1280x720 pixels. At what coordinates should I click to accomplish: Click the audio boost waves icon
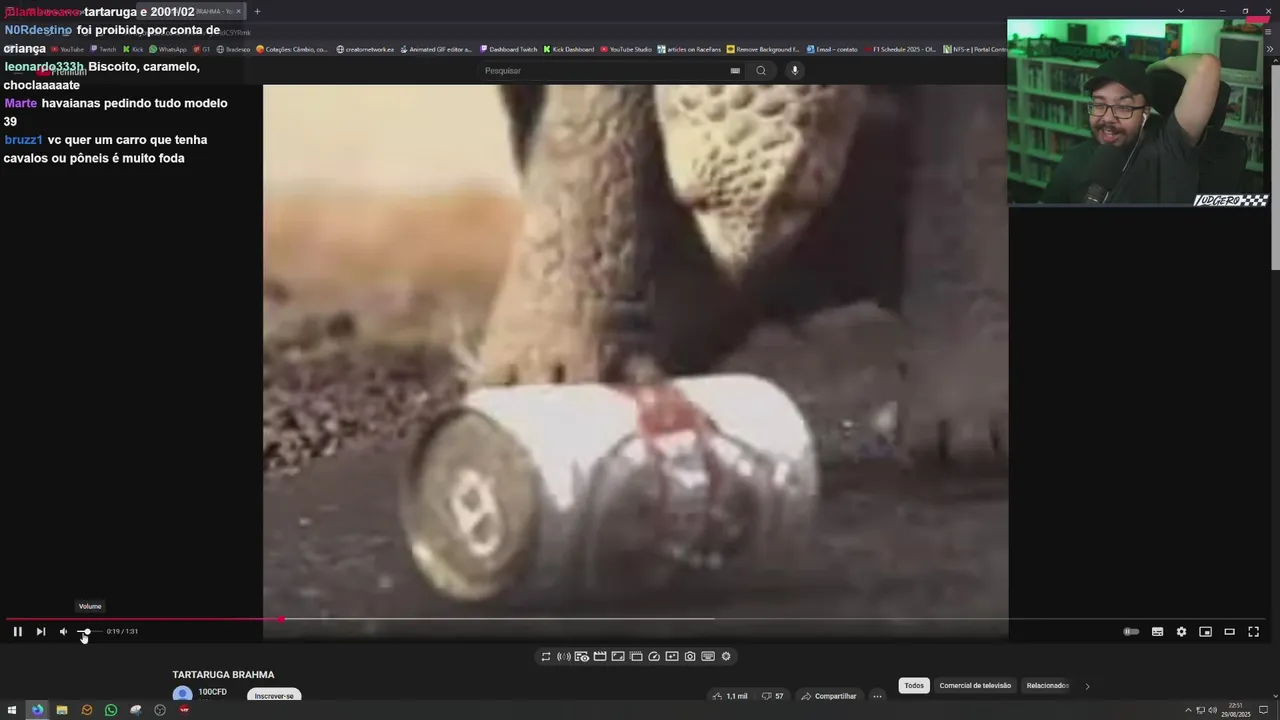(564, 656)
